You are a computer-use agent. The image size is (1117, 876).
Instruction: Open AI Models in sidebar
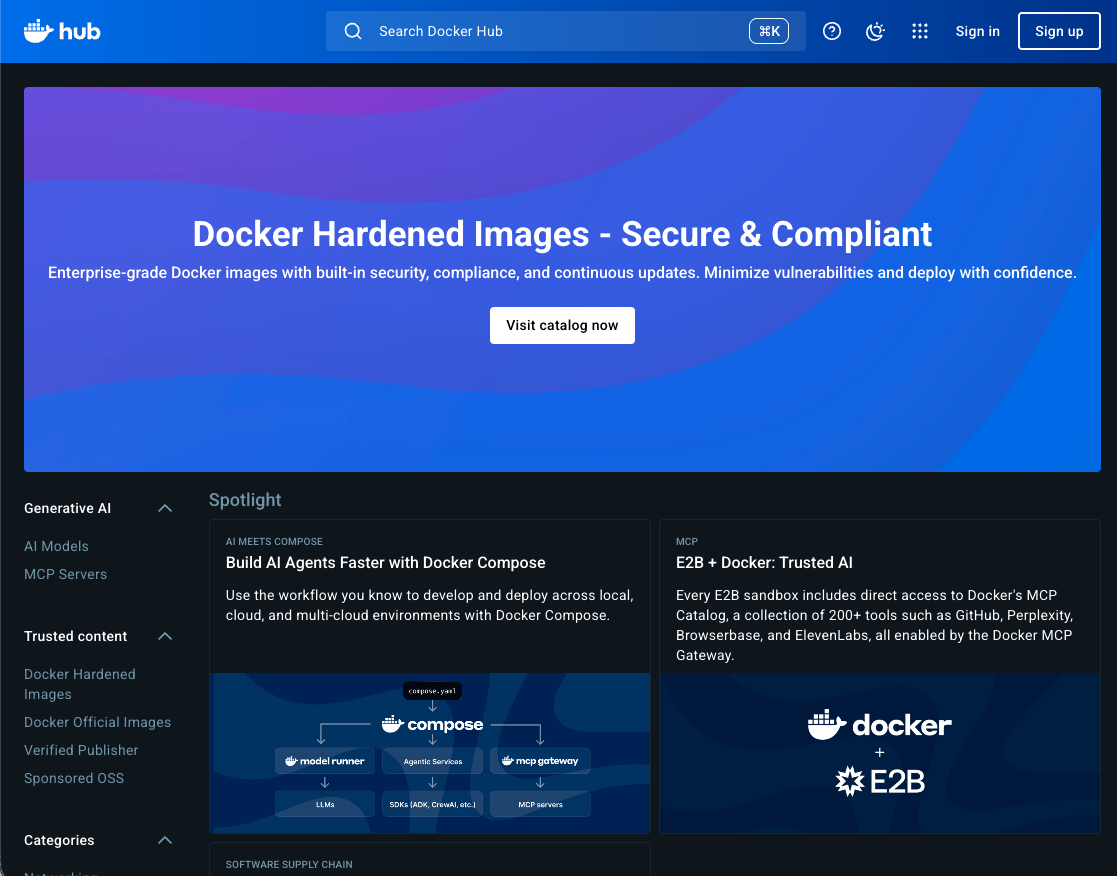[x=56, y=546]
